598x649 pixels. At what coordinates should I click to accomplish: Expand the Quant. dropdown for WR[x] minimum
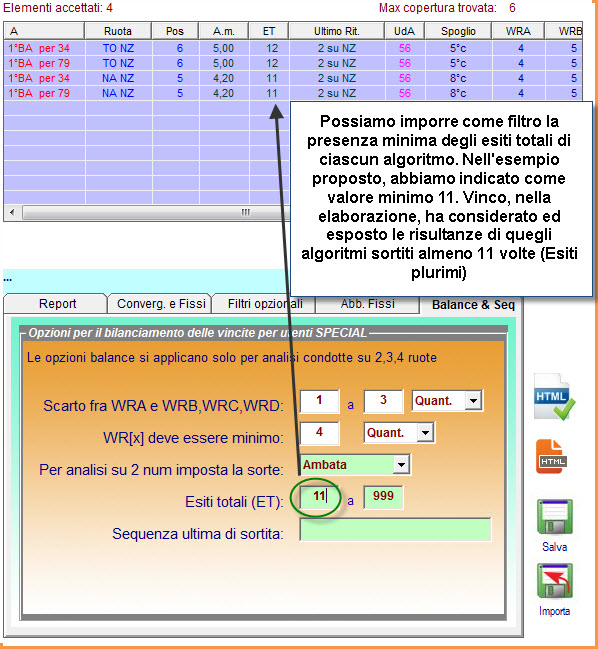[425, 433]
